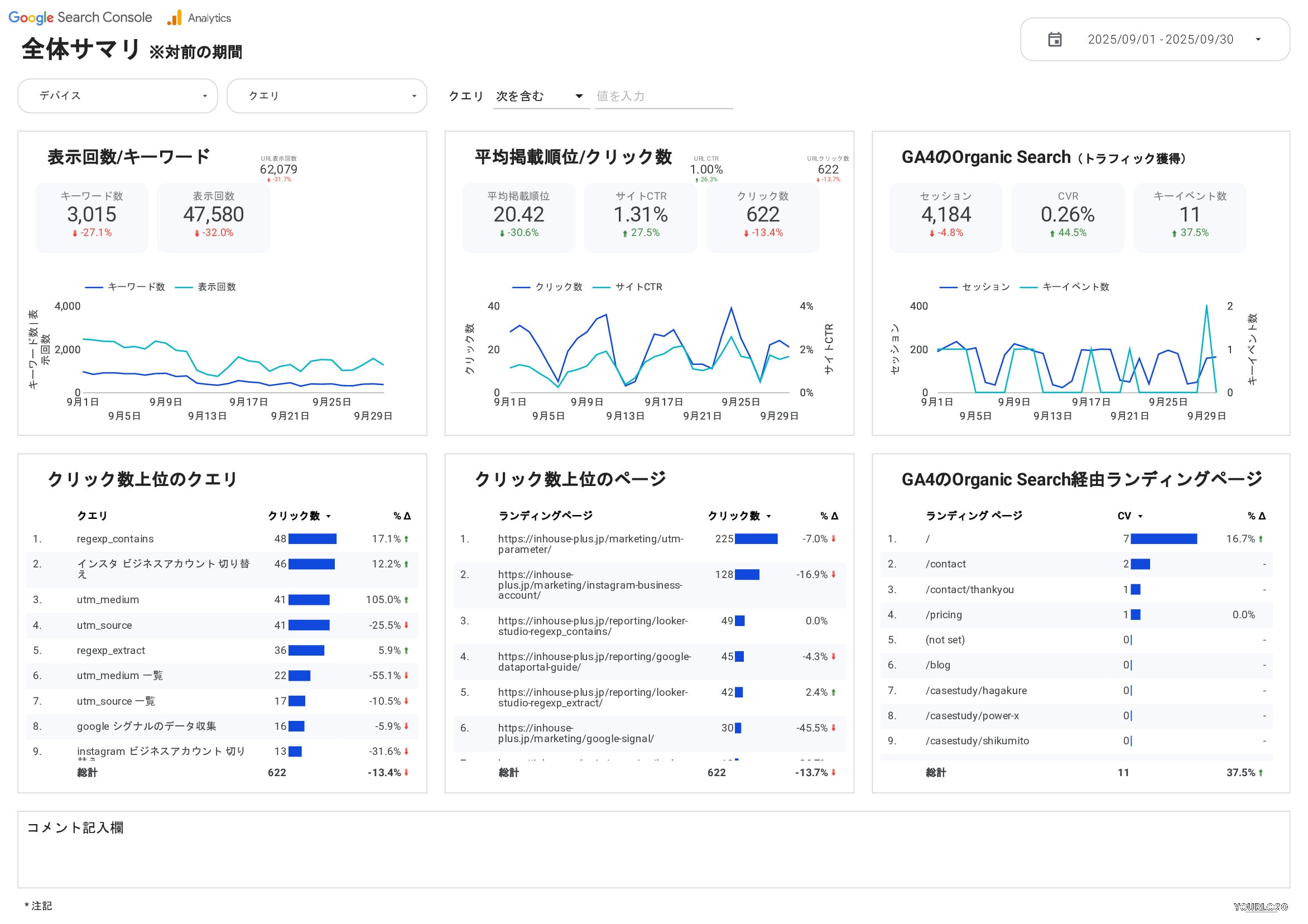Click the ランディングページ column header
This screenshot has height=924, width=1308.
545,516
